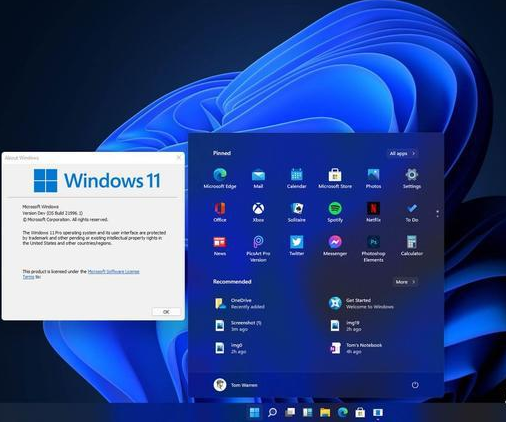Open the To Do app
The width and height of the screenshot is (506, 427).
tap(412, 212)
